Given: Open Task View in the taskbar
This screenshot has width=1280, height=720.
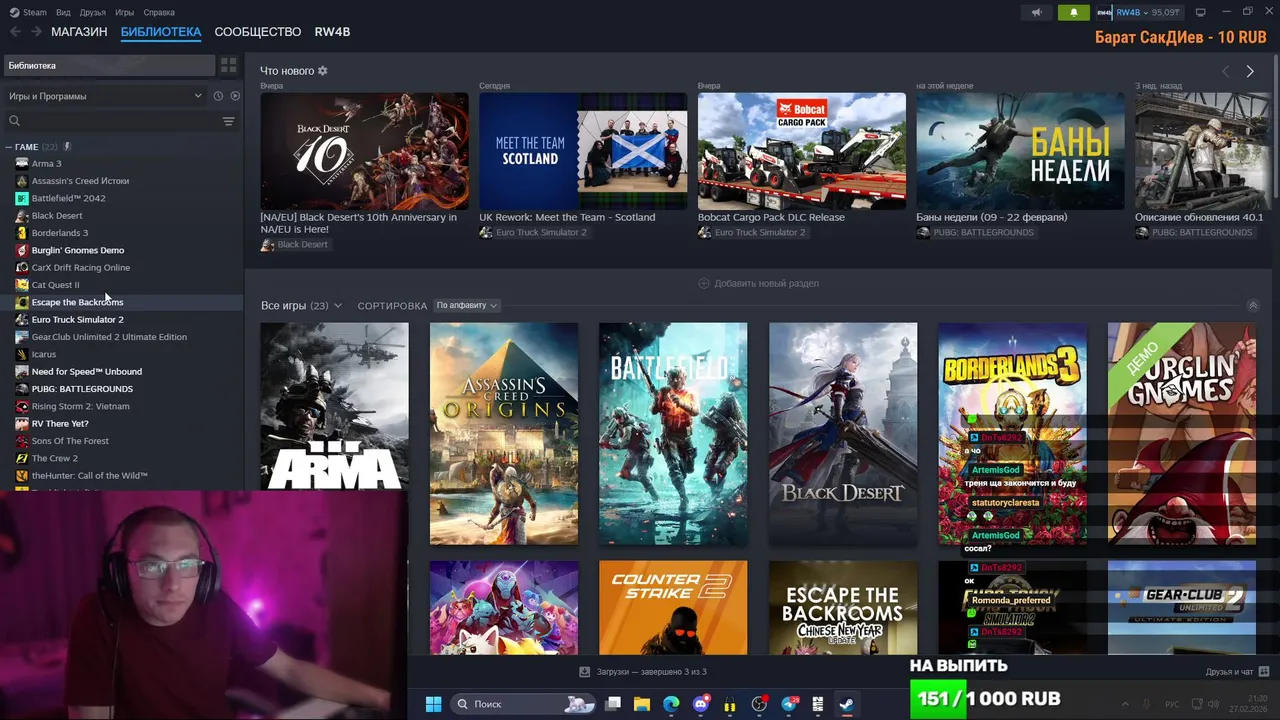Looking at the screenshot, I should coord(613,704).
